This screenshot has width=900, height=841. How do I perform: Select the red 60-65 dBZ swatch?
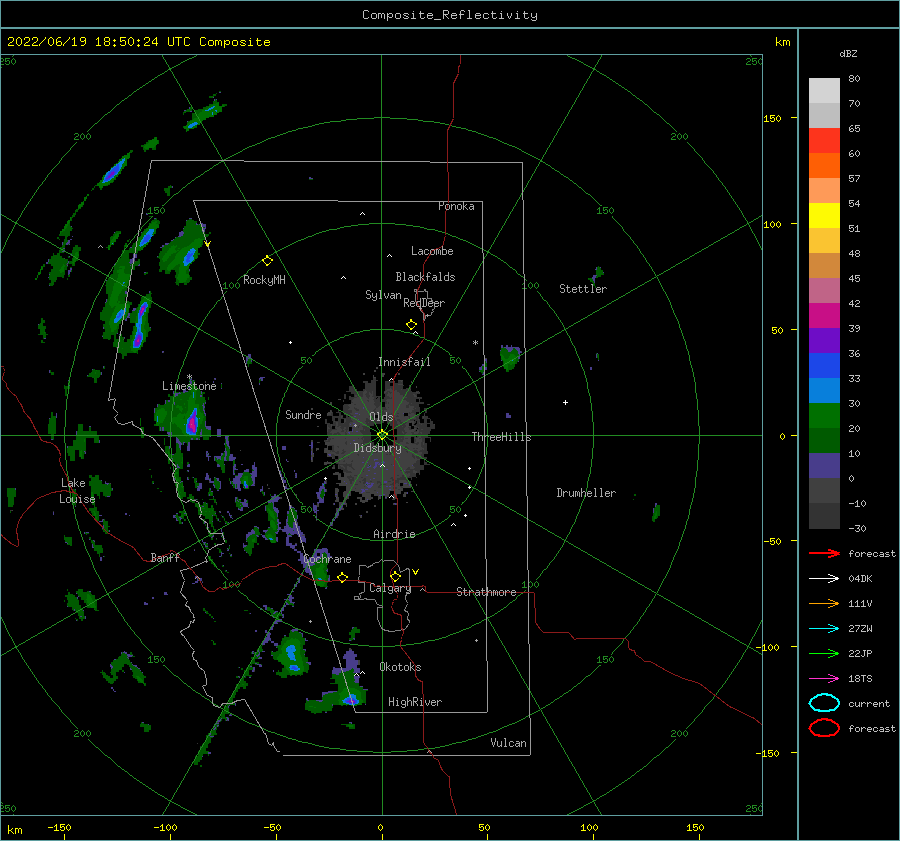(824, 141)
